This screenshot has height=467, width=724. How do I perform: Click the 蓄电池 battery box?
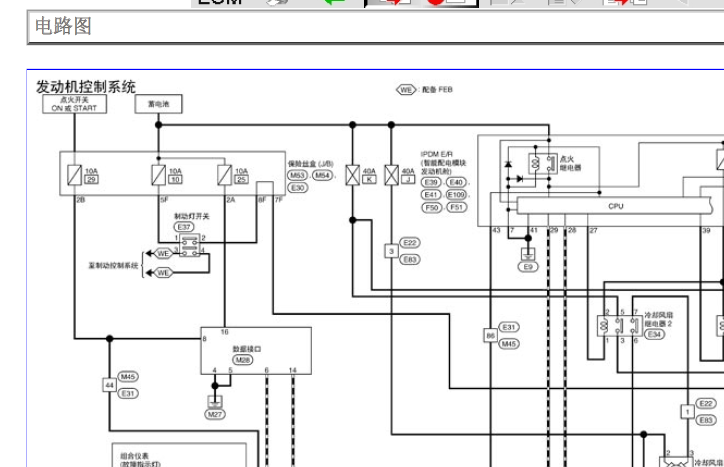point(158,104)
